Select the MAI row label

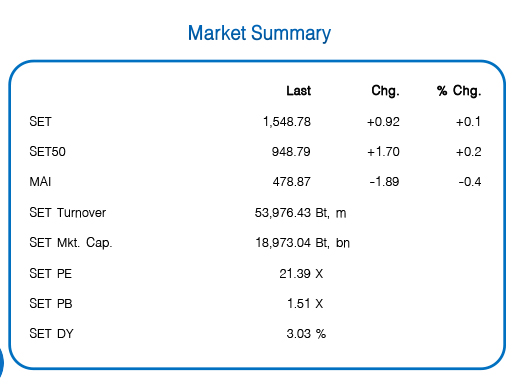[x=40, y=182]
